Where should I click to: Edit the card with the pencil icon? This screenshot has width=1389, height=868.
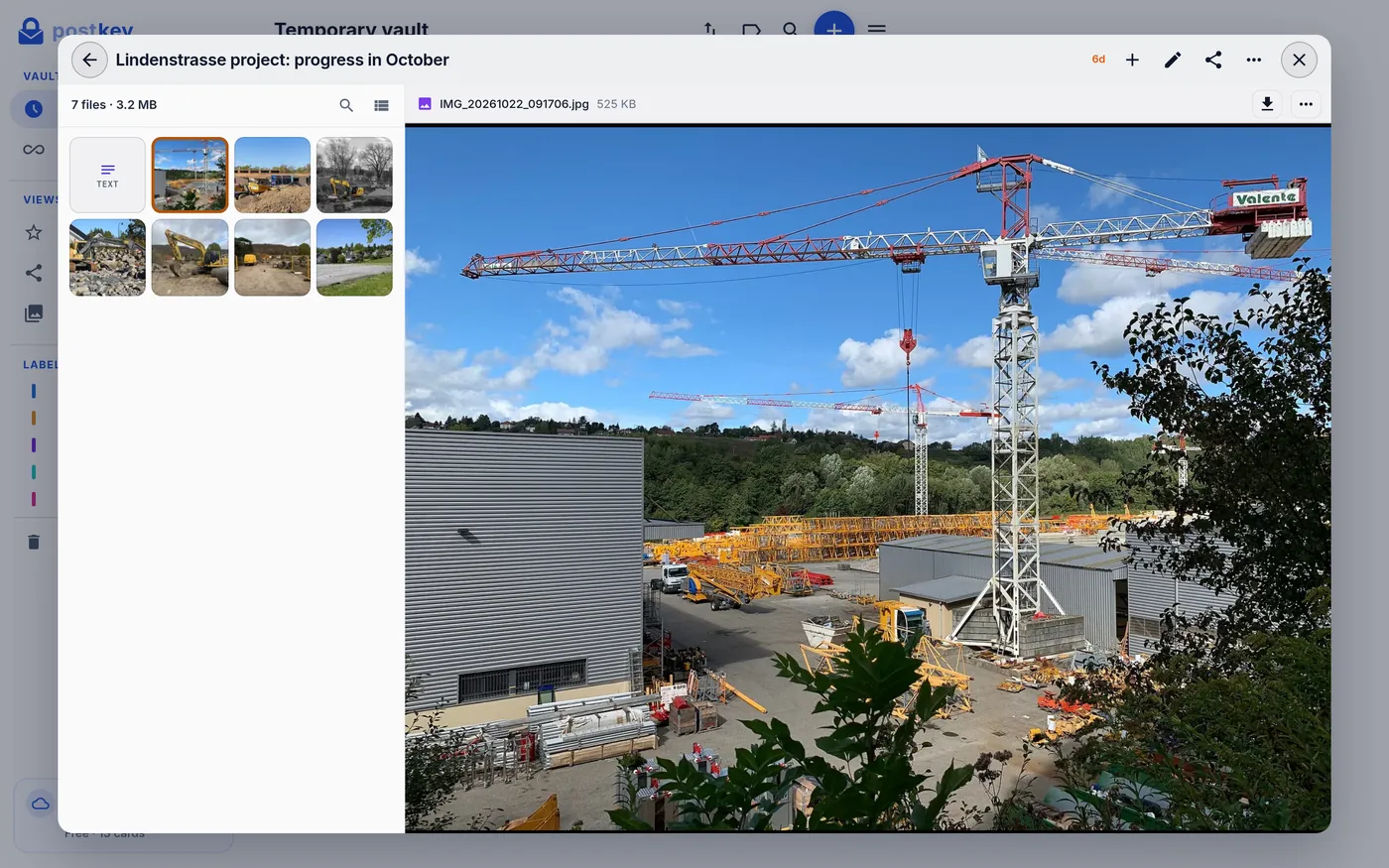pyautogui.click(x=1173, y=60)
